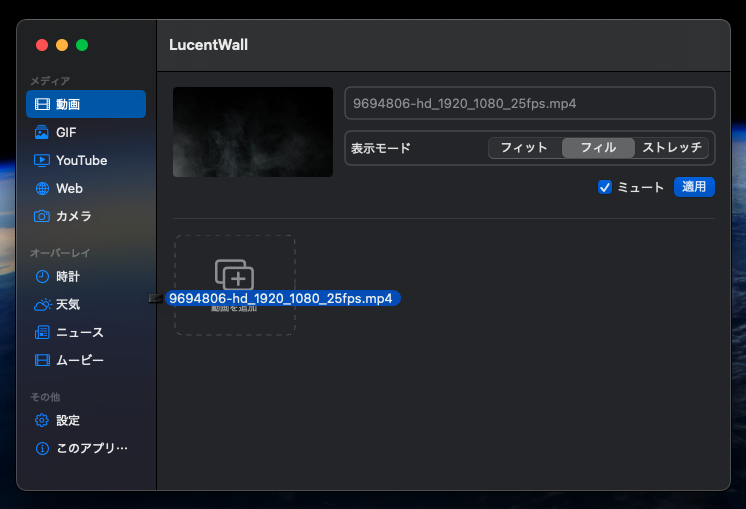Click the YouTube play icon
The height and width of the screenshot is (509, 746).
tap(42, 160)
